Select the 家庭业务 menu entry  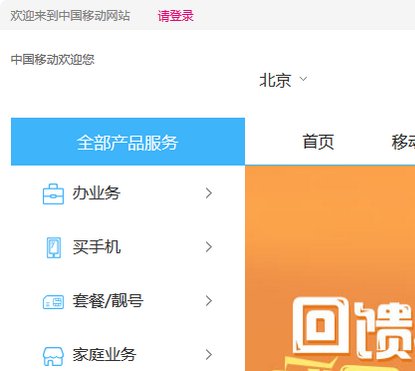tap(104, 355)
